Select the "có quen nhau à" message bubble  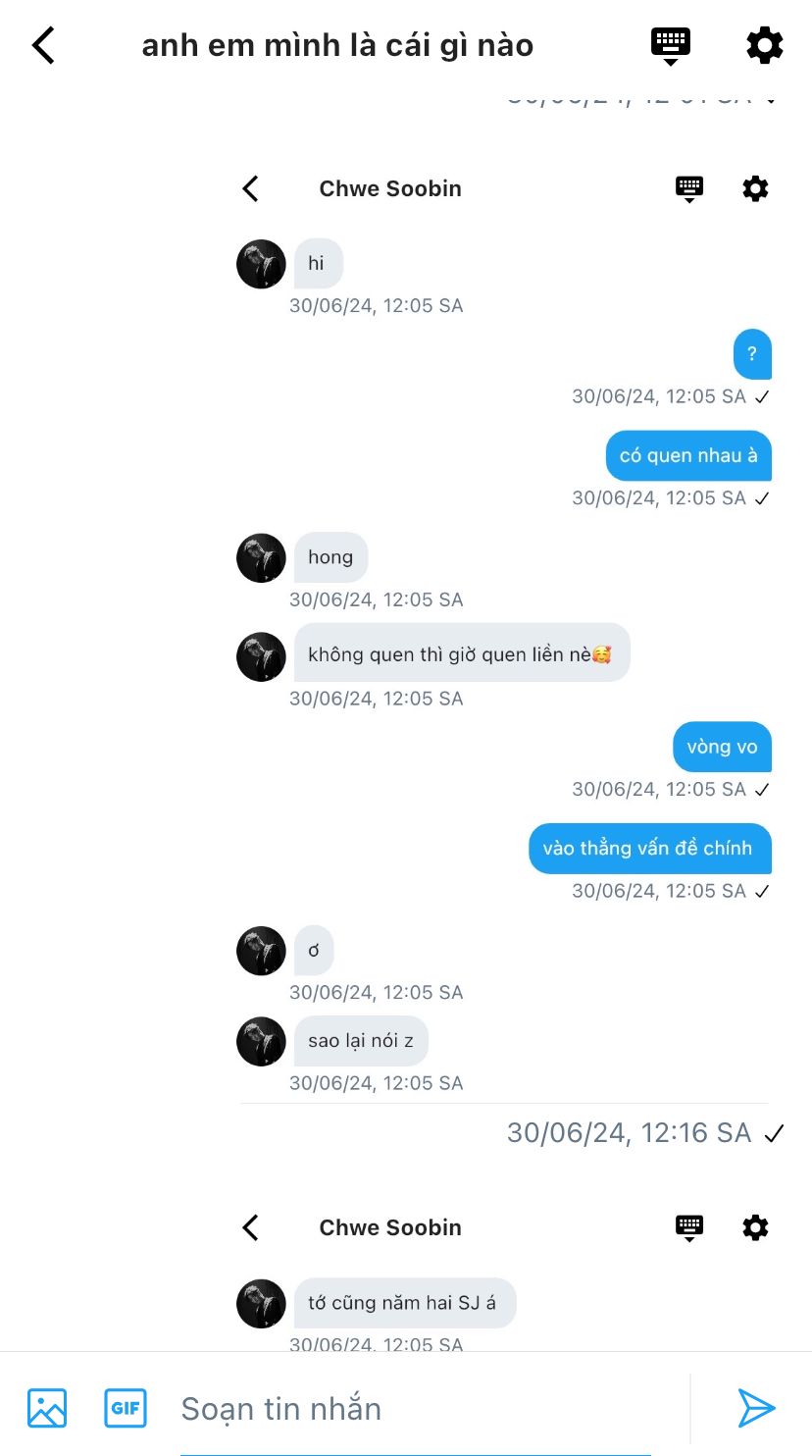click(688, 455)
